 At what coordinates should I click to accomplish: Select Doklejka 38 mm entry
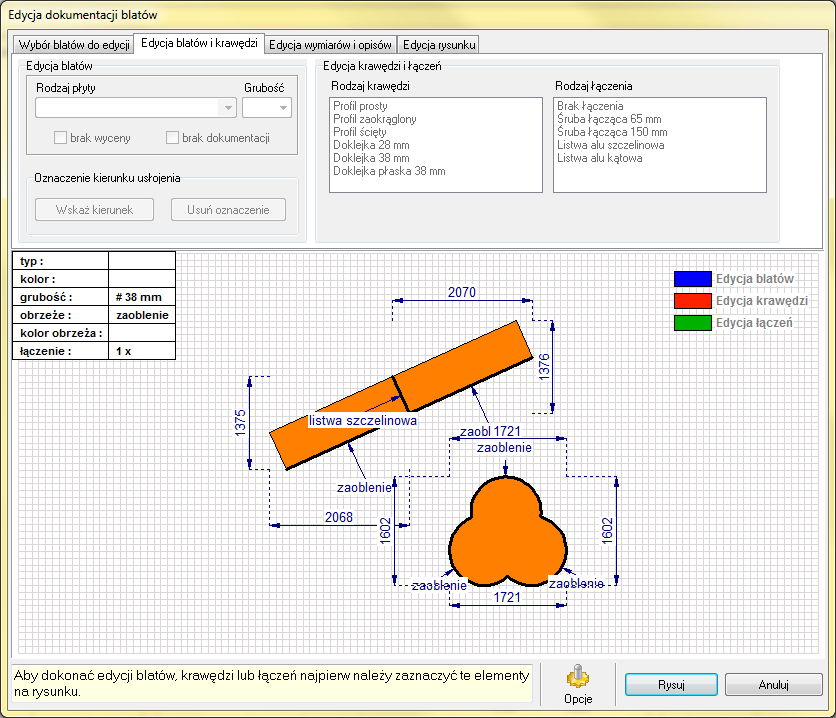click(x=371, y=158)
